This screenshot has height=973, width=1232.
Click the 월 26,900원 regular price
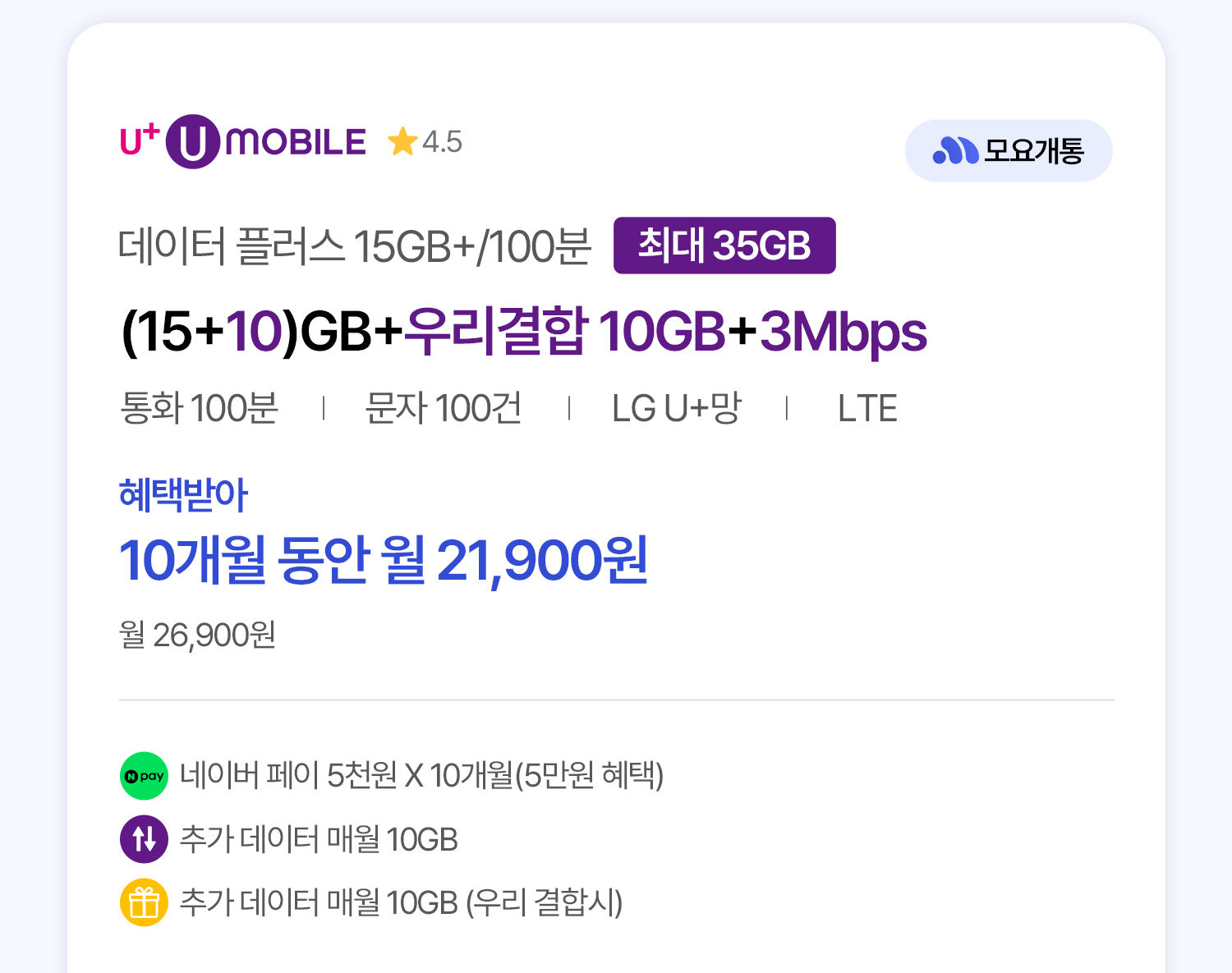[197, 635]
